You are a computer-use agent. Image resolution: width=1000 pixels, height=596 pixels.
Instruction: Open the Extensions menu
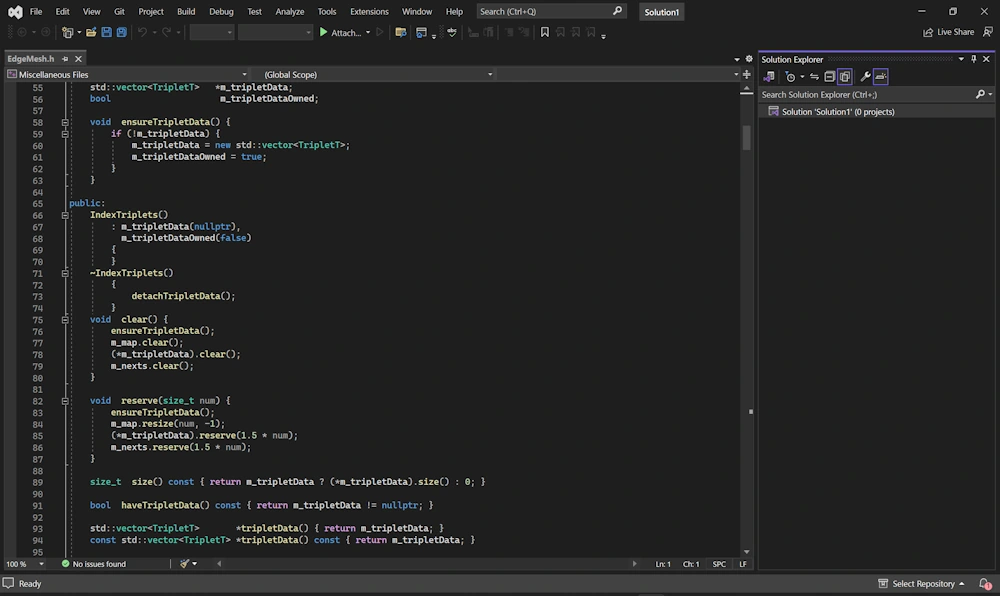click(369, 11)
